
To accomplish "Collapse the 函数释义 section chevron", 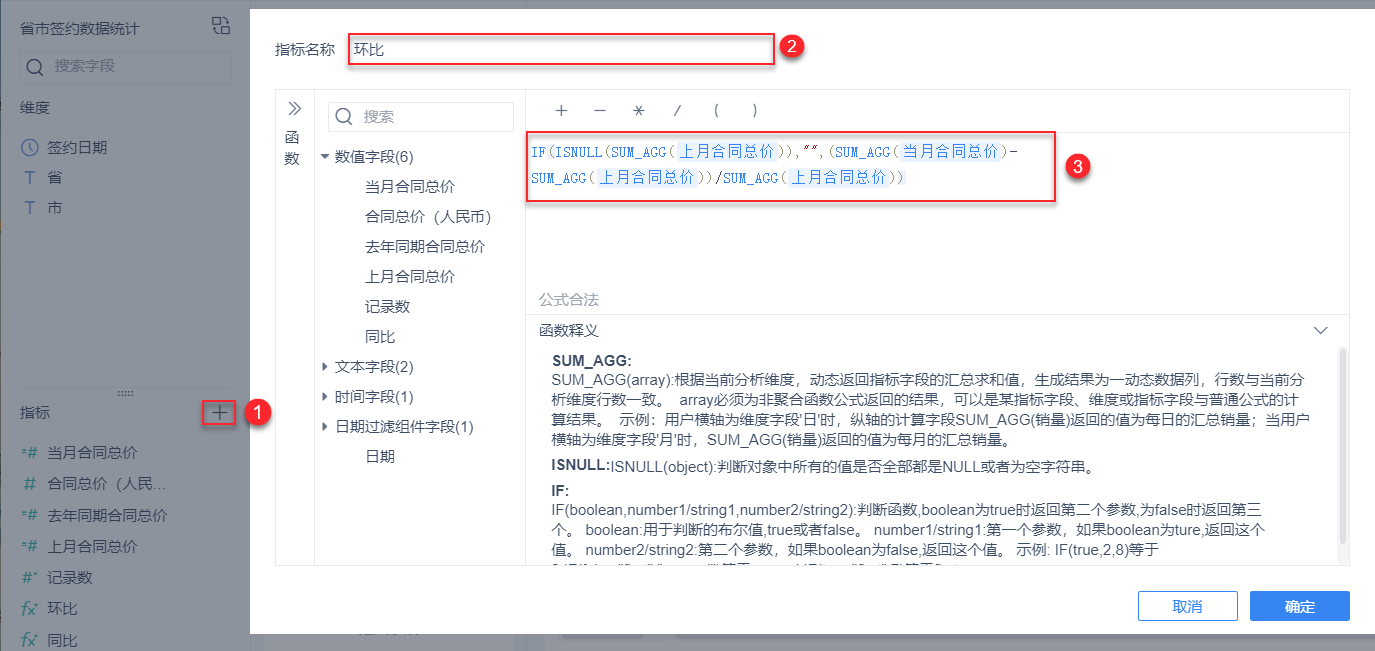I will coord(1321,330).
